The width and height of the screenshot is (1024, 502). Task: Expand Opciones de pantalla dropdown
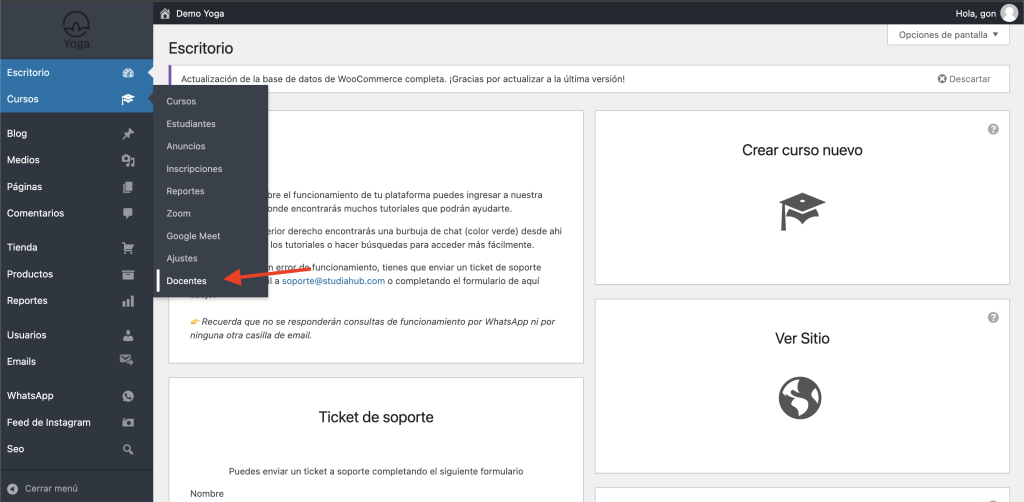[x=947, y=35]
